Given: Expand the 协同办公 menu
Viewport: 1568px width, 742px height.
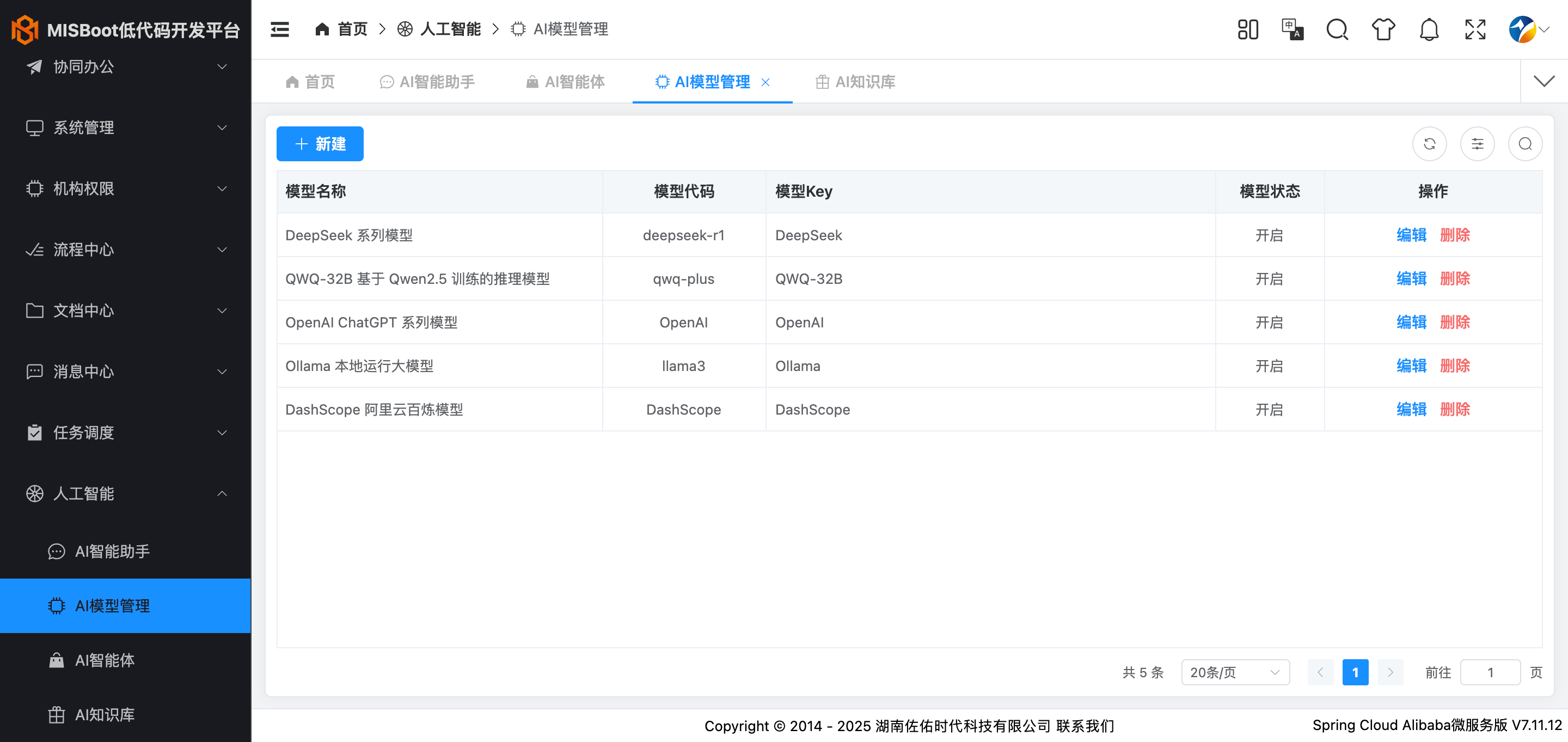Looking at the screenshot, I should [125, 66].
